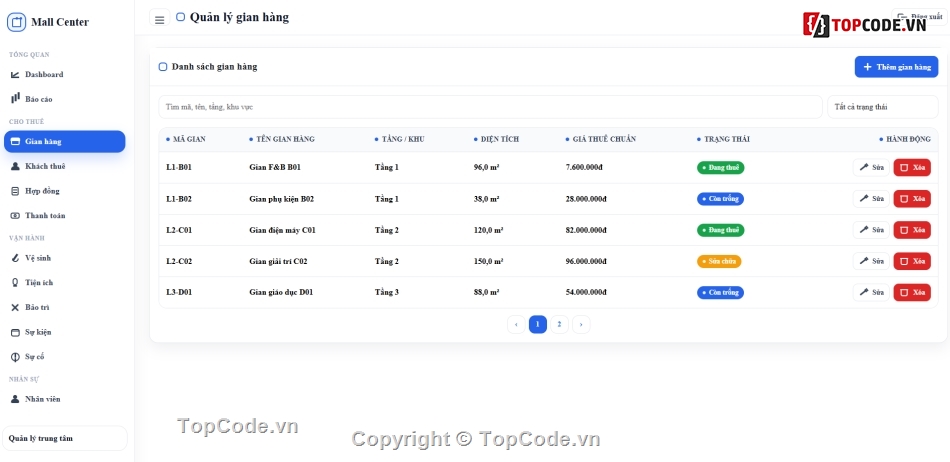Viewport: 950px width, 462px height.
Task: Click the cell Gian giáo dục D01
Action: click(281, 292)
